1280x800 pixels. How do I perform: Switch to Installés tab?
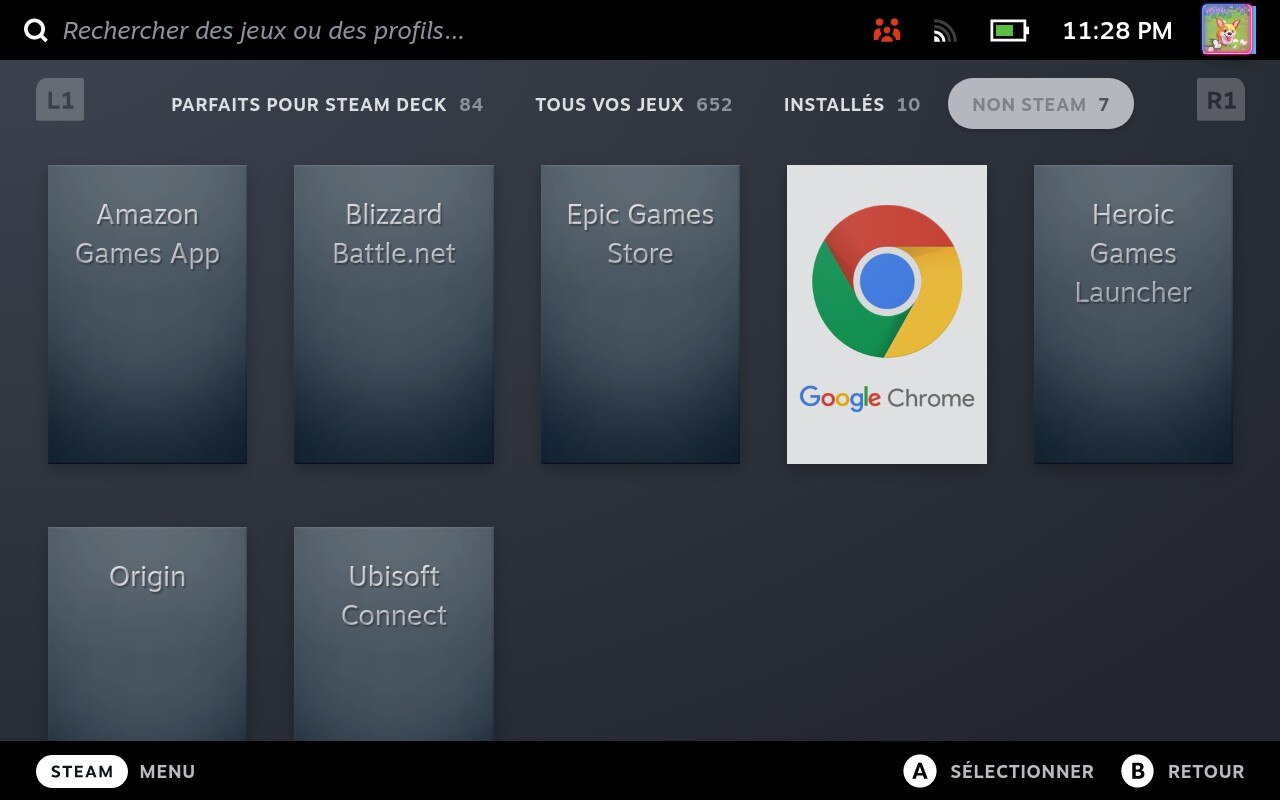point(851,104)
